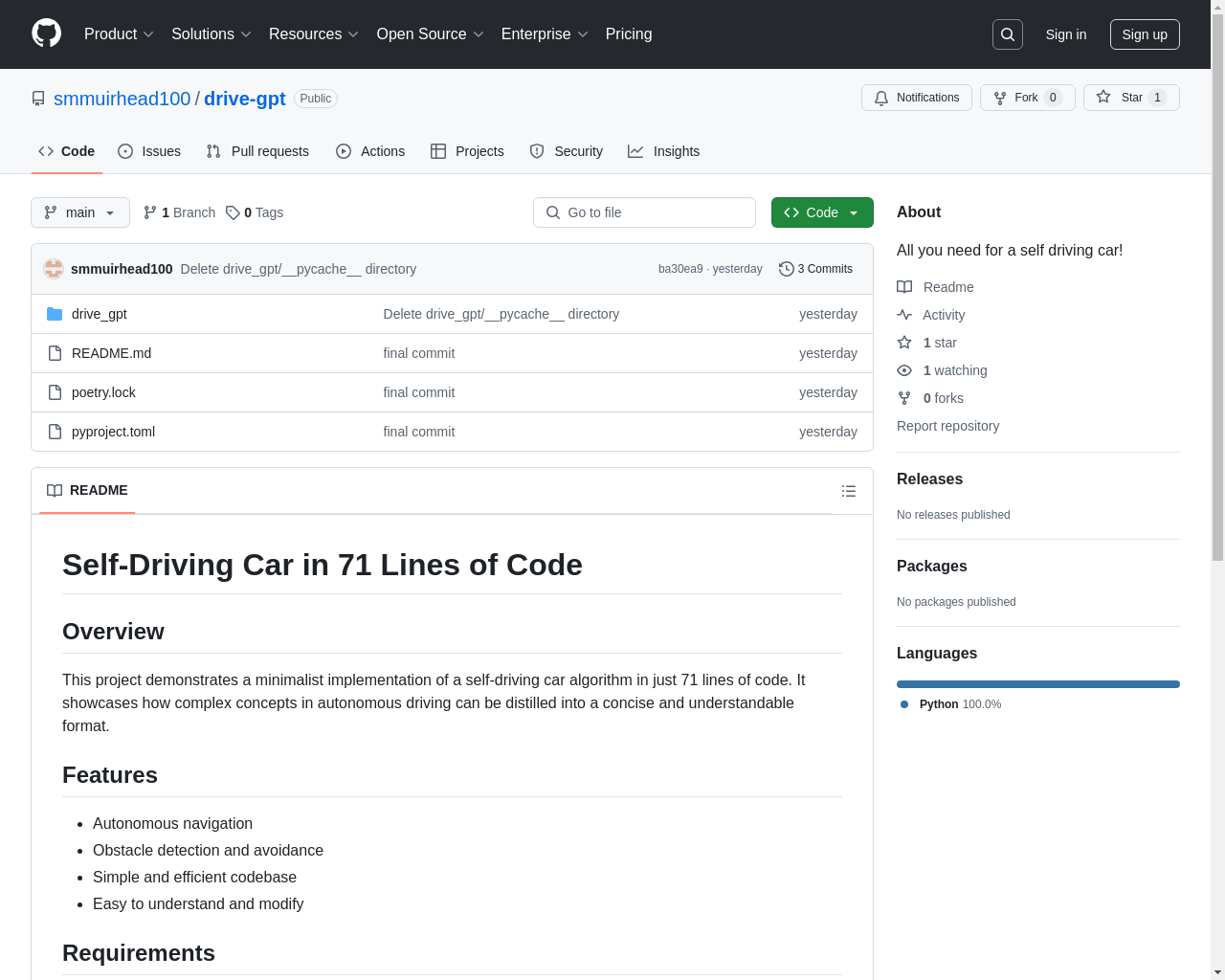
Task: Click the Python language progress bar
Action: (x=1038, y=684)
